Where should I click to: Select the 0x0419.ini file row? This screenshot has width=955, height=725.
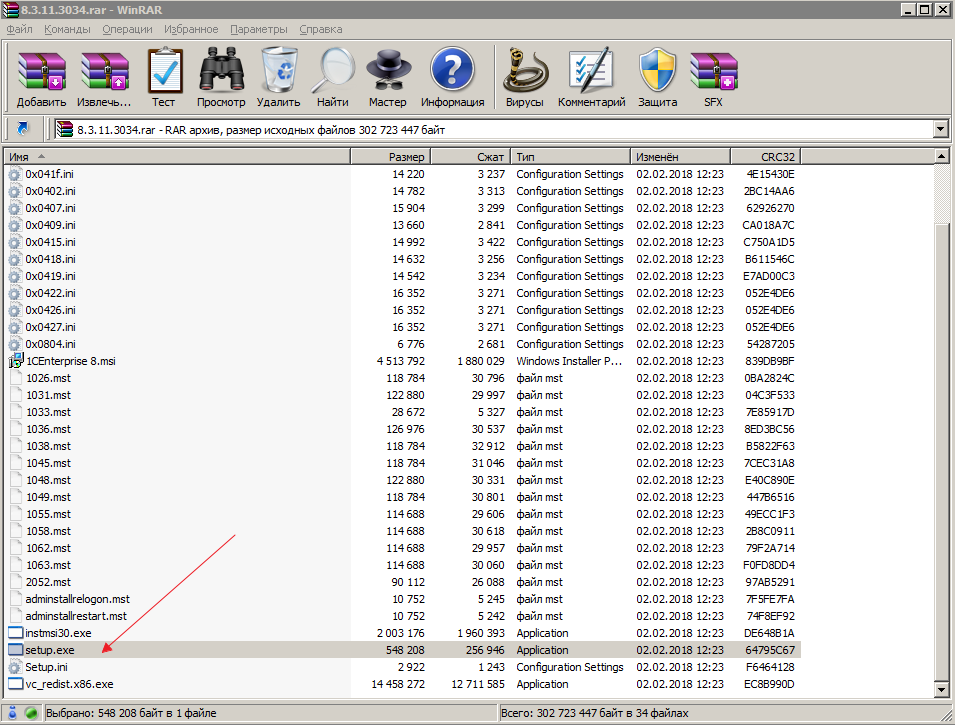coord(403,276)
